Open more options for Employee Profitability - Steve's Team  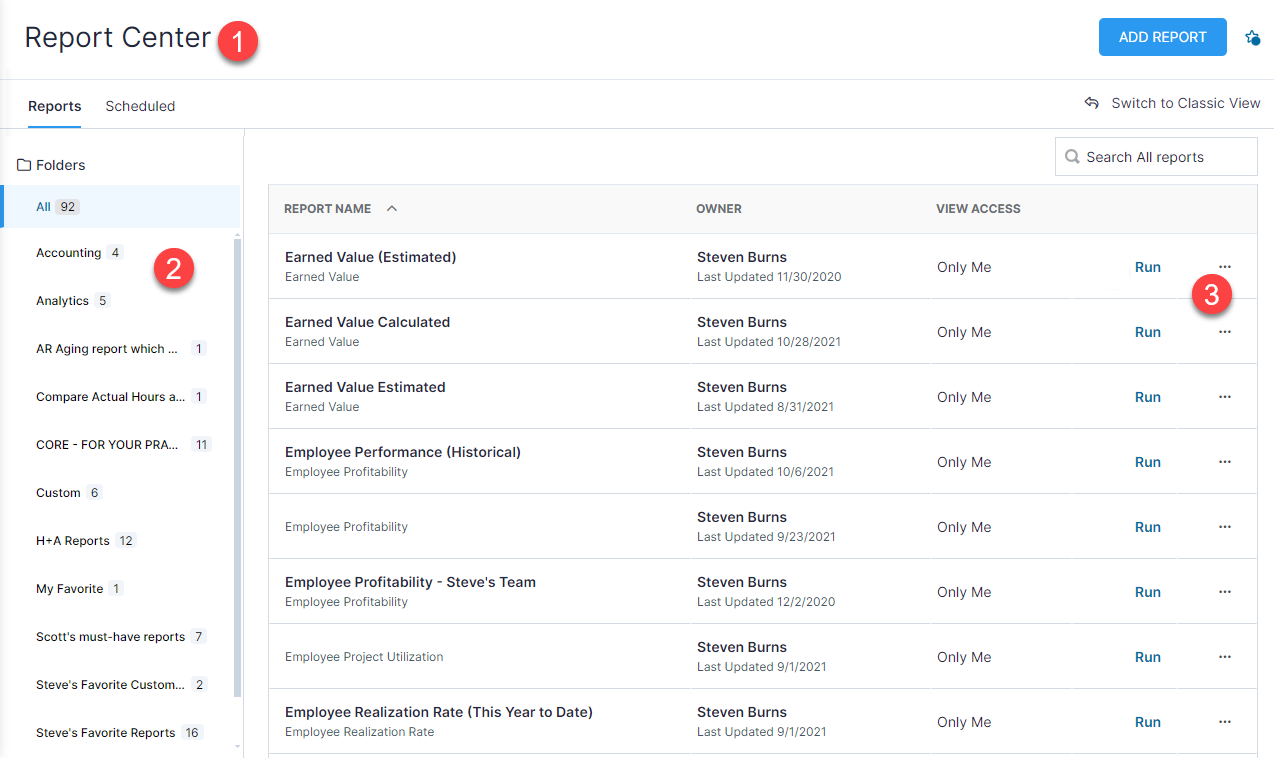[x=1225, y=592]
